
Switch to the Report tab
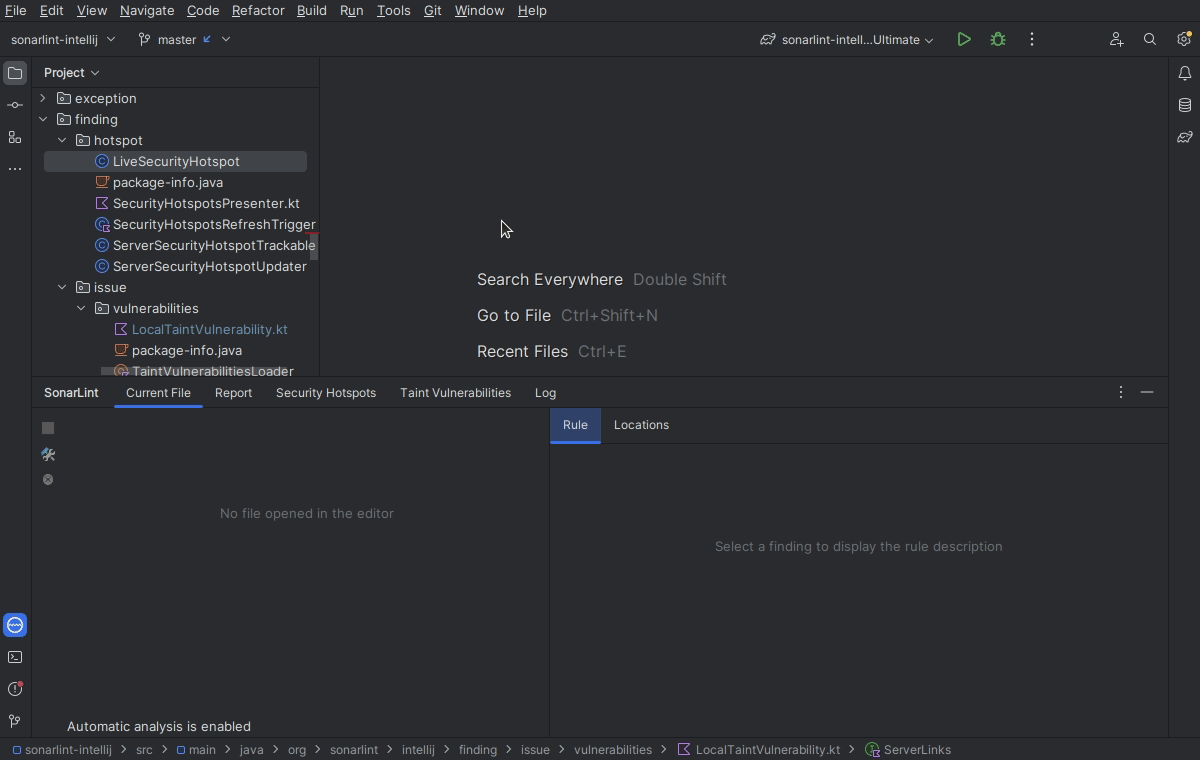(233, 392)
